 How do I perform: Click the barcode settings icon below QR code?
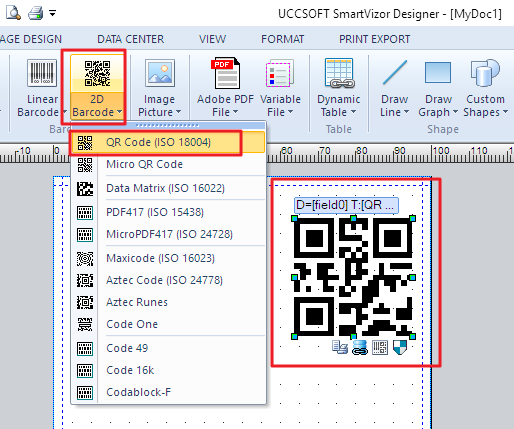(380, 347)
